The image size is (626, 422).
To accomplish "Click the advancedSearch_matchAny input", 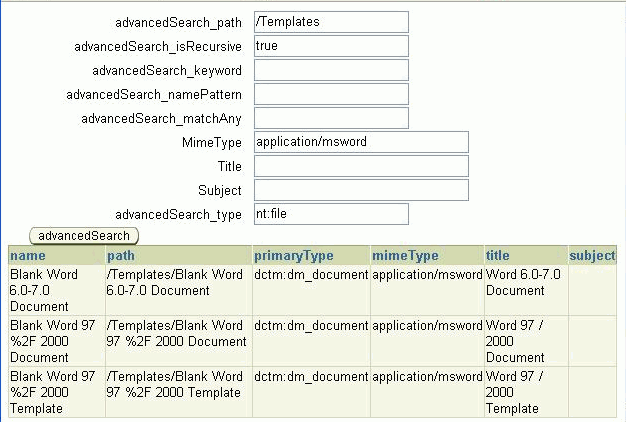I will click(x=331, y=118).
